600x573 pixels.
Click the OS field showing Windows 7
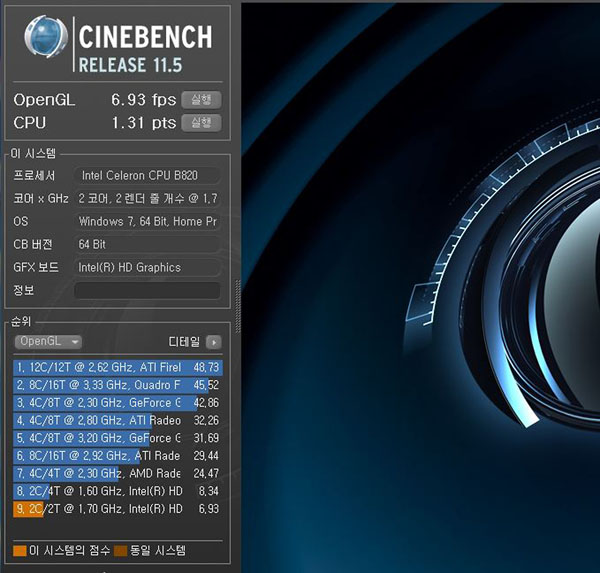pyautogui.click(x=147, y=222)
